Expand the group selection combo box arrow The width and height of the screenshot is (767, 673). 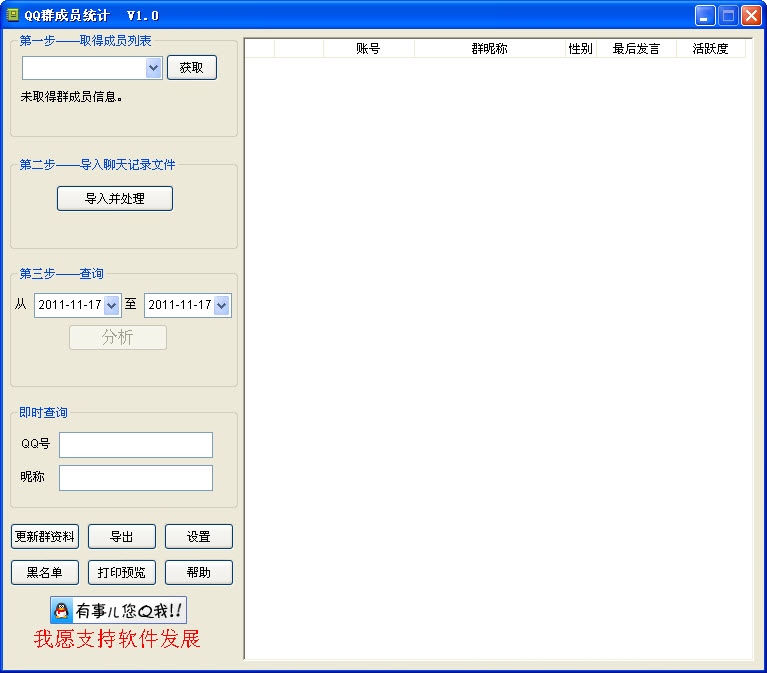154,67
